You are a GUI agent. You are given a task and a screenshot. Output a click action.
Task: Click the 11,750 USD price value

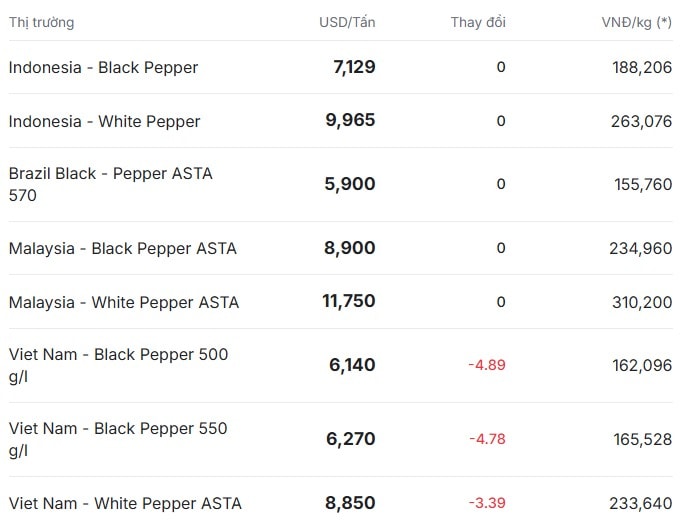tap(348, 301)
